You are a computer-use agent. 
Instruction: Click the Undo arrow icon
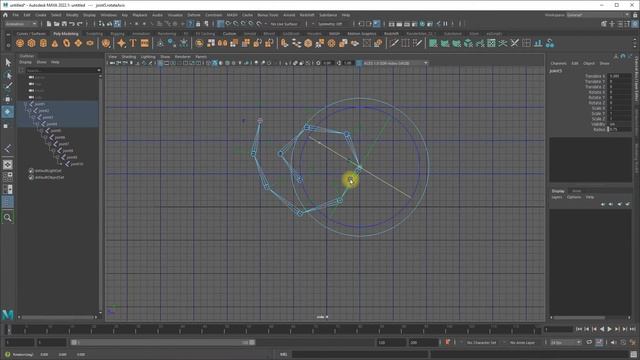click(x=72, y=24)
